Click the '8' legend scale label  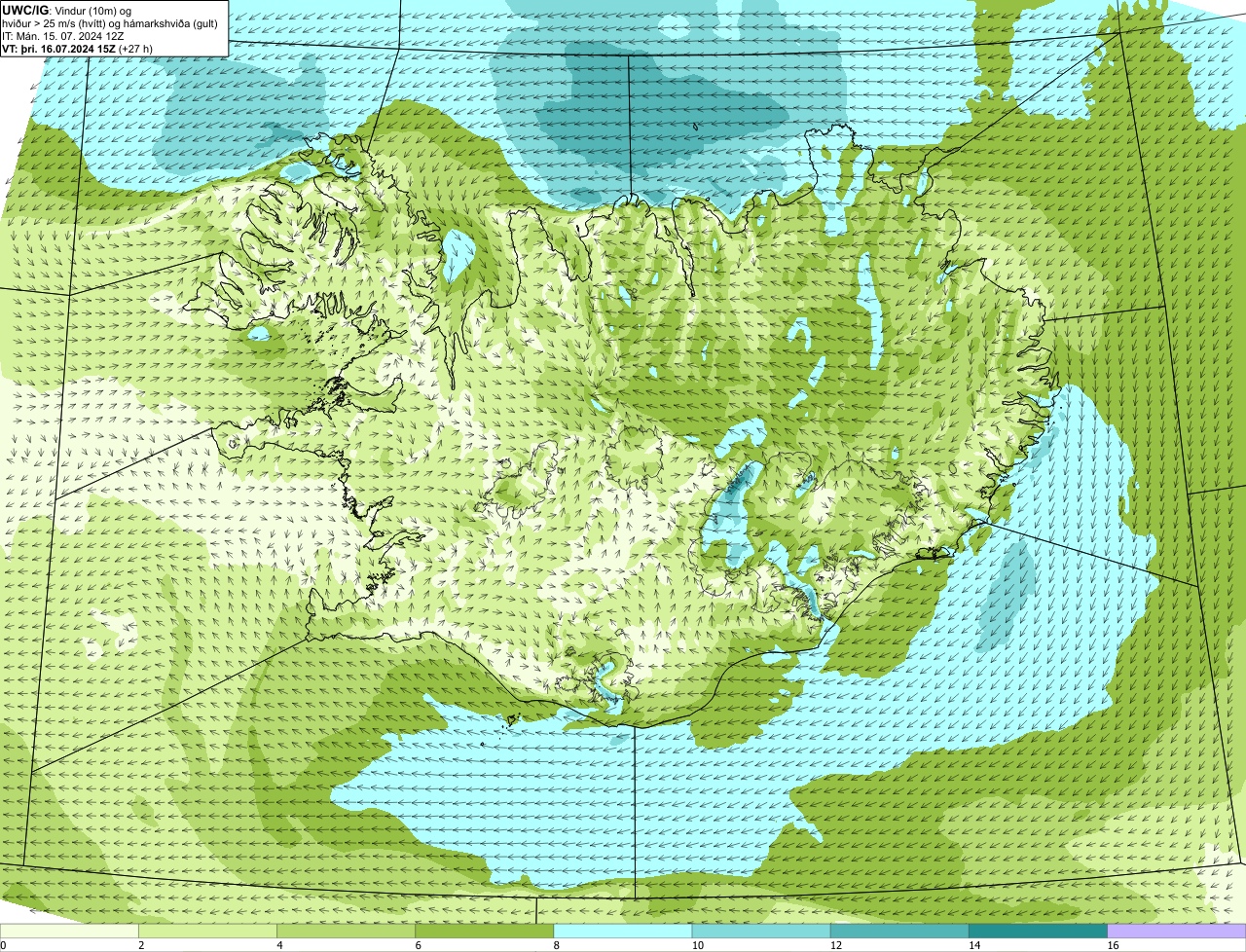[x=556, y=945]
